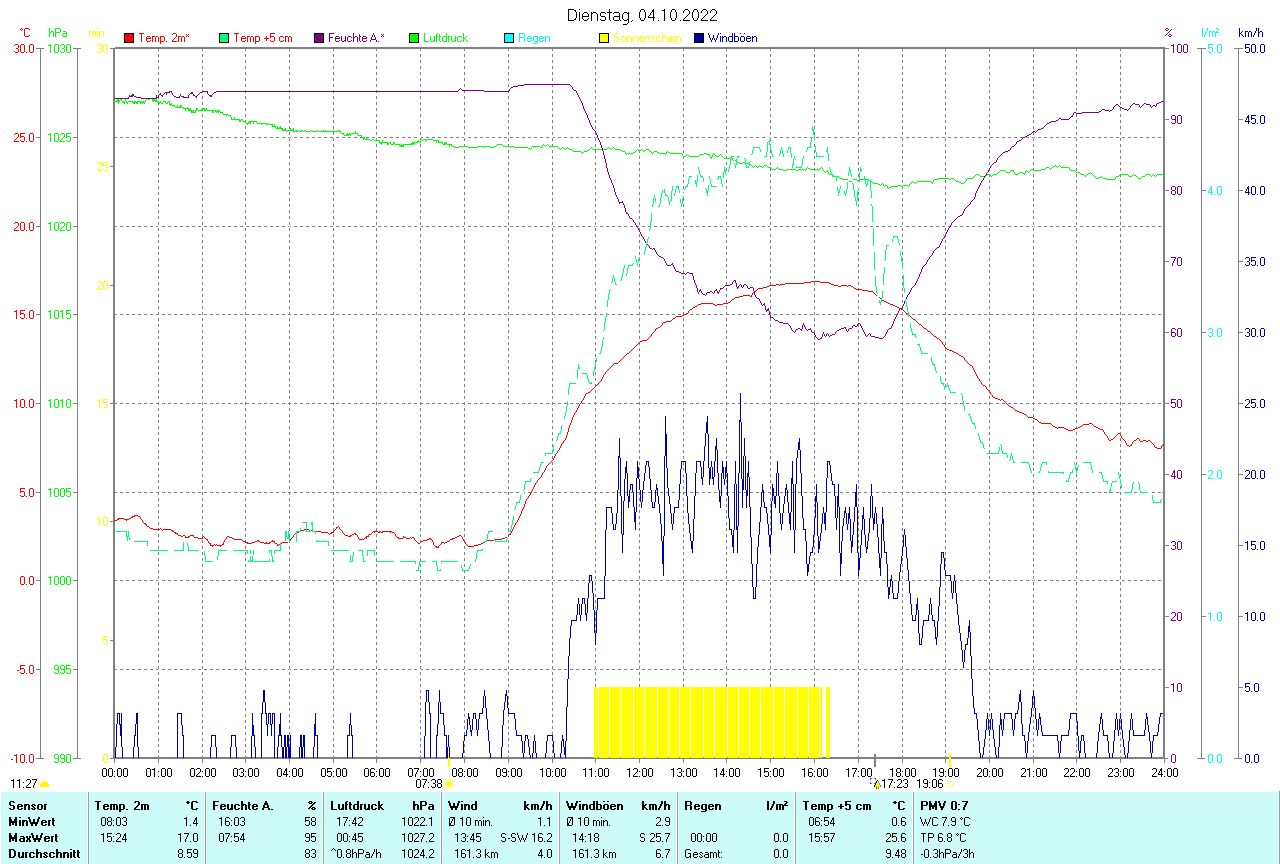Click the '11:27' sunshine duration label
Image resolution: width=1280 pixels, height=864 pixels.
(24, 785)
